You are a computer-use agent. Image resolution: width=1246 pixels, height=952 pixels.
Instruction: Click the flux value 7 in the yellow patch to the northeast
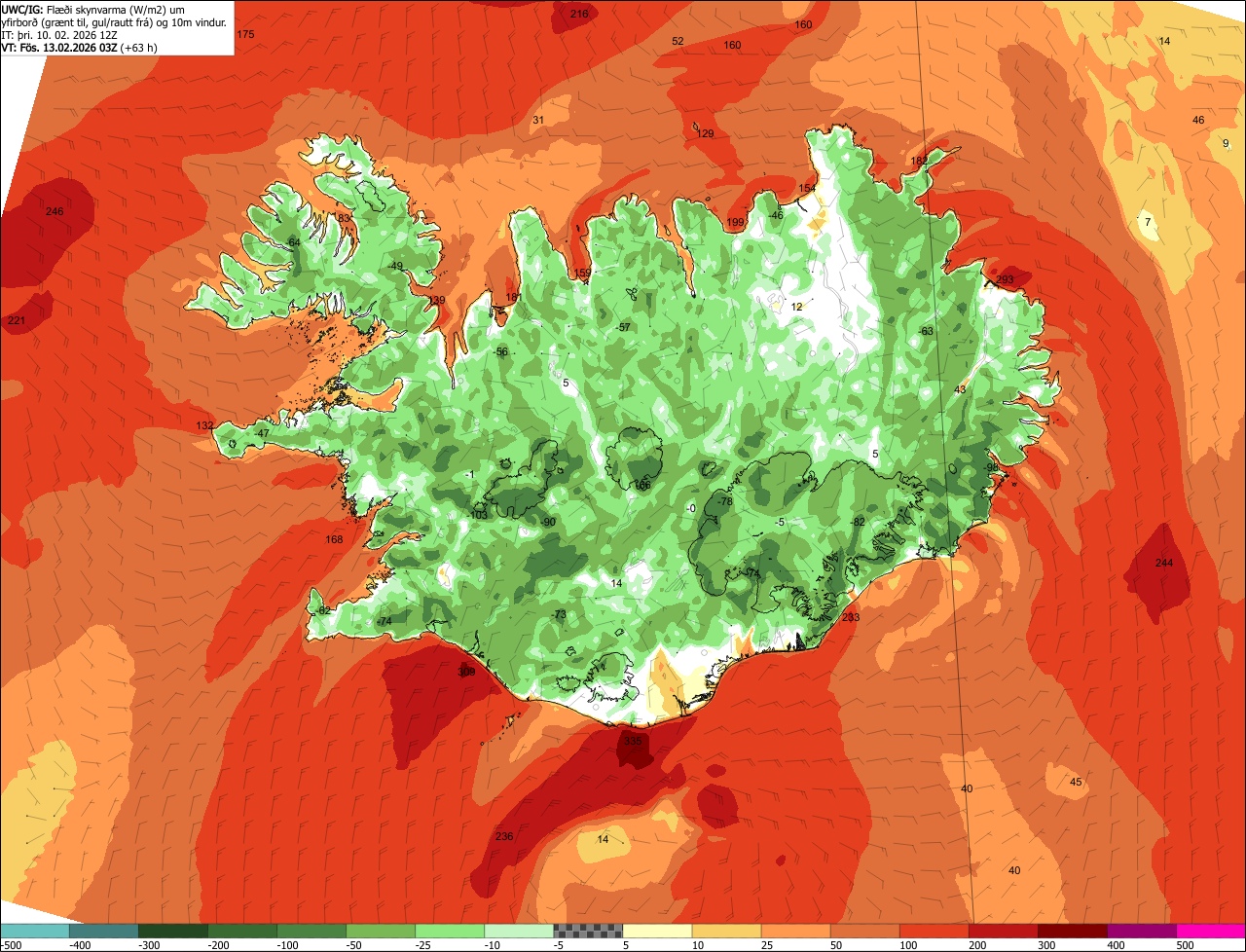pos(1148,222)
